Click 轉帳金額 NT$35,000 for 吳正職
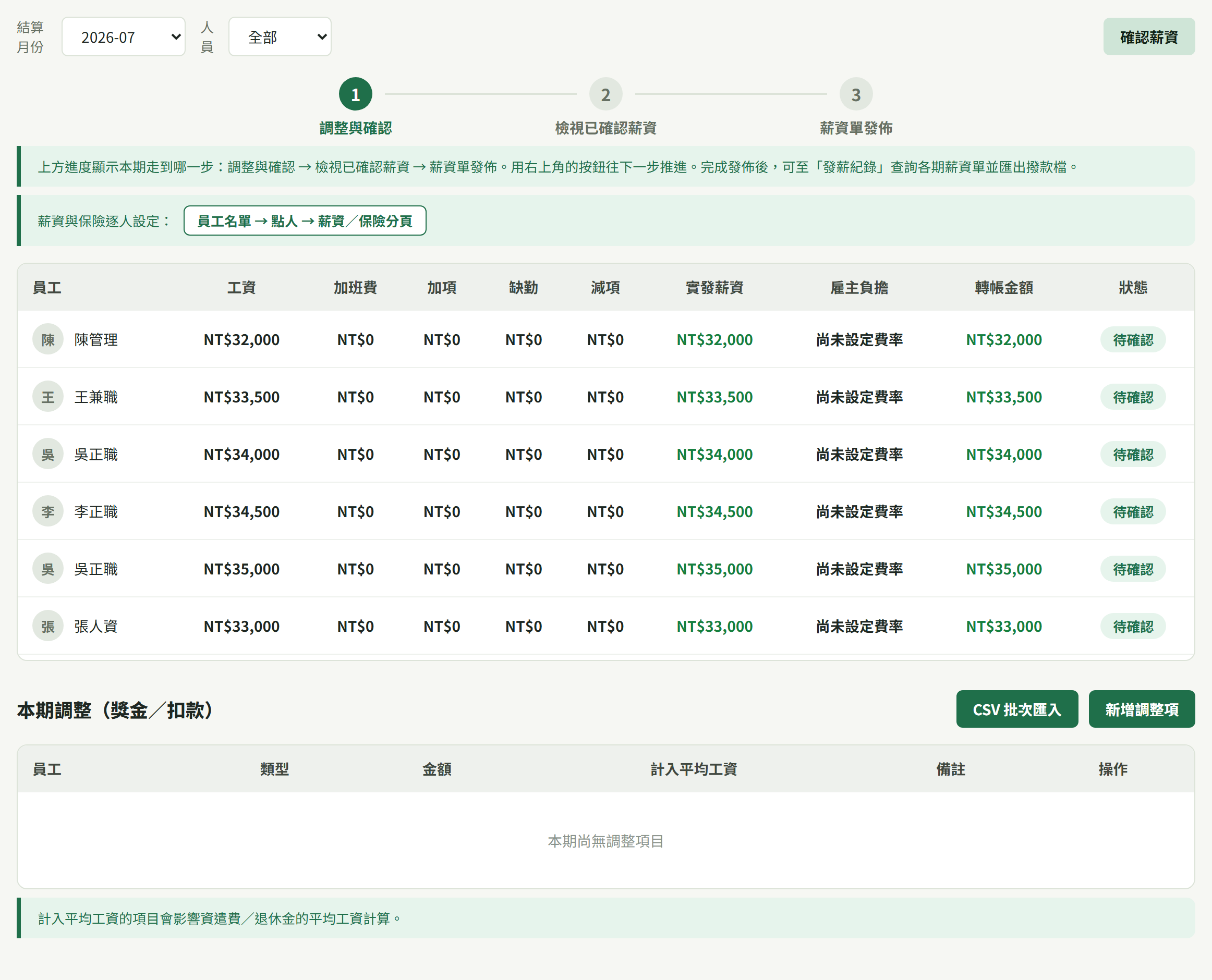 tap(1003, 569)
